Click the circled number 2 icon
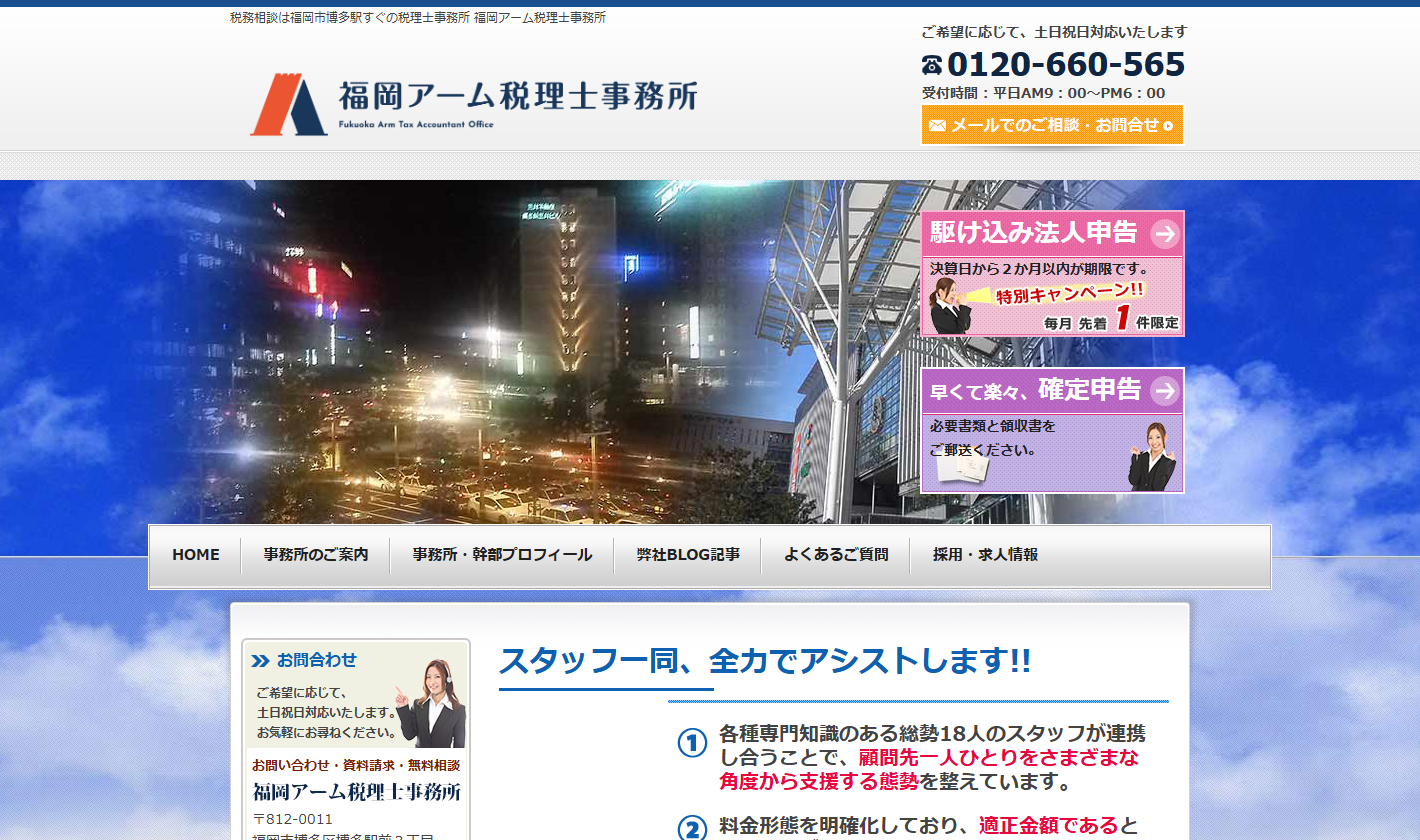Screen dimensions: 1420x840 coord(692,829)
